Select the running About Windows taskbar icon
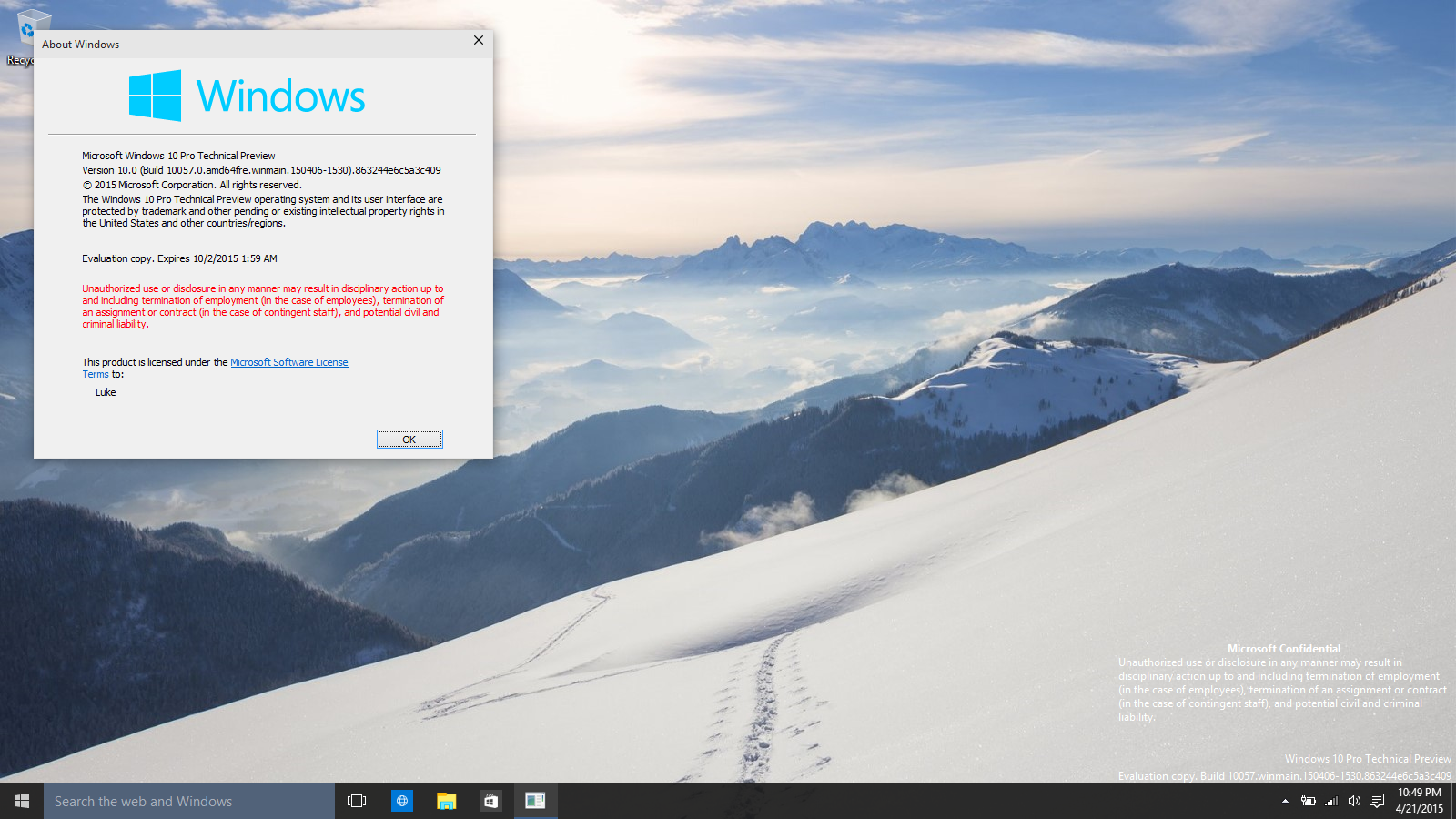This screenshot has height=819, width=1456. [535, 801]
